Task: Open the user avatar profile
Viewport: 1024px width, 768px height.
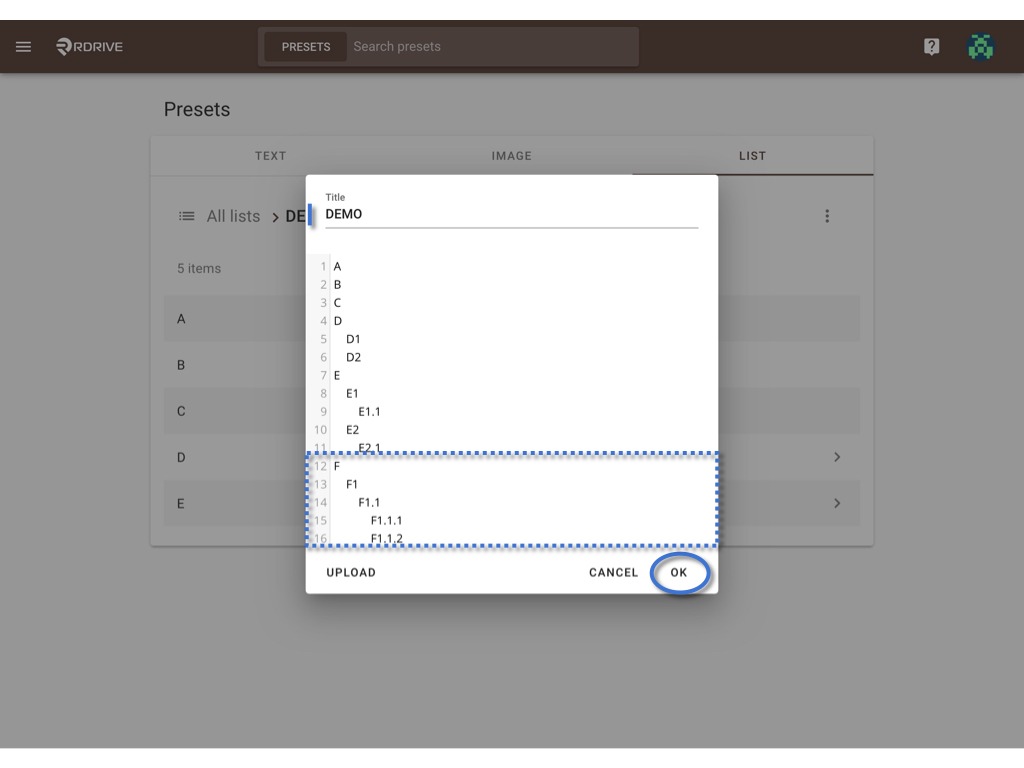Action: 980,47
